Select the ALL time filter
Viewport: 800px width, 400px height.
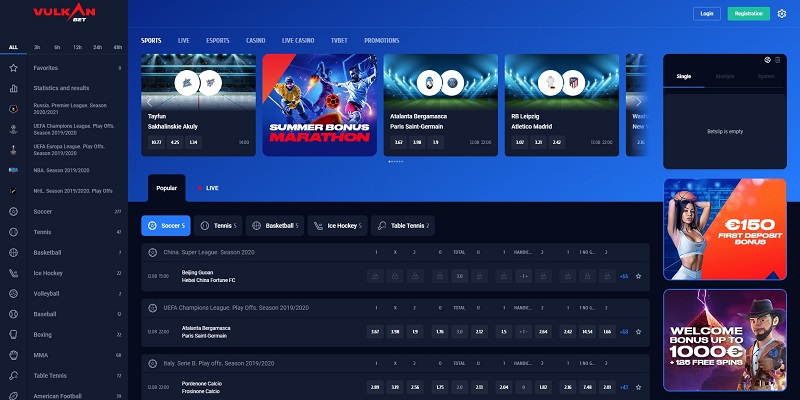pos(13,47)
